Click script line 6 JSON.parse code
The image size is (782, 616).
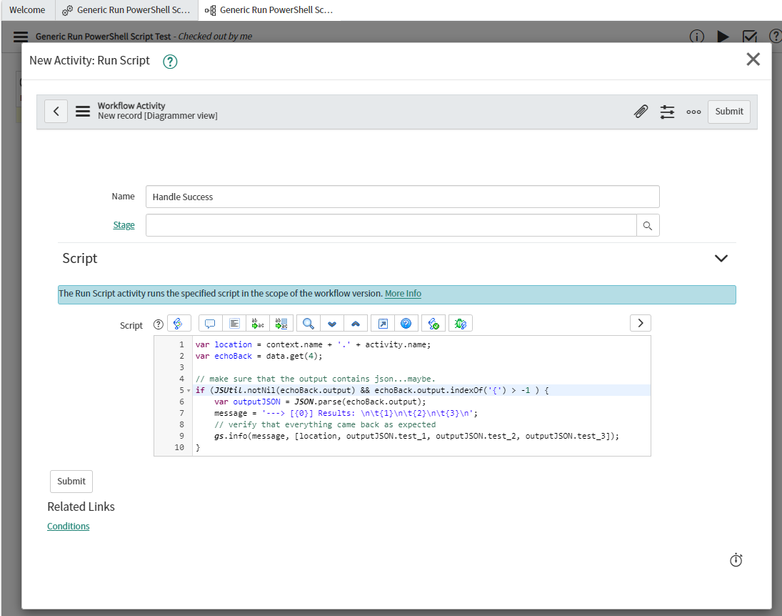(x=320, y=402)
